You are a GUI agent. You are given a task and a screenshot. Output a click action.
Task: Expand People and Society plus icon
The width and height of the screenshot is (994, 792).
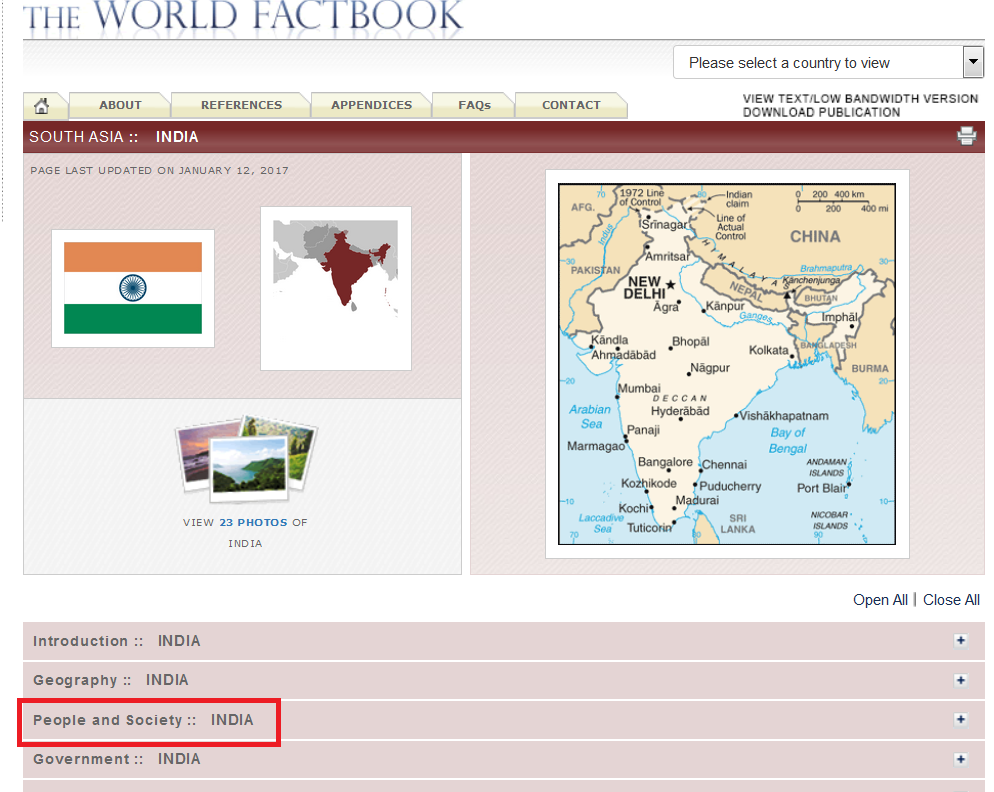[x=961, y=719]
